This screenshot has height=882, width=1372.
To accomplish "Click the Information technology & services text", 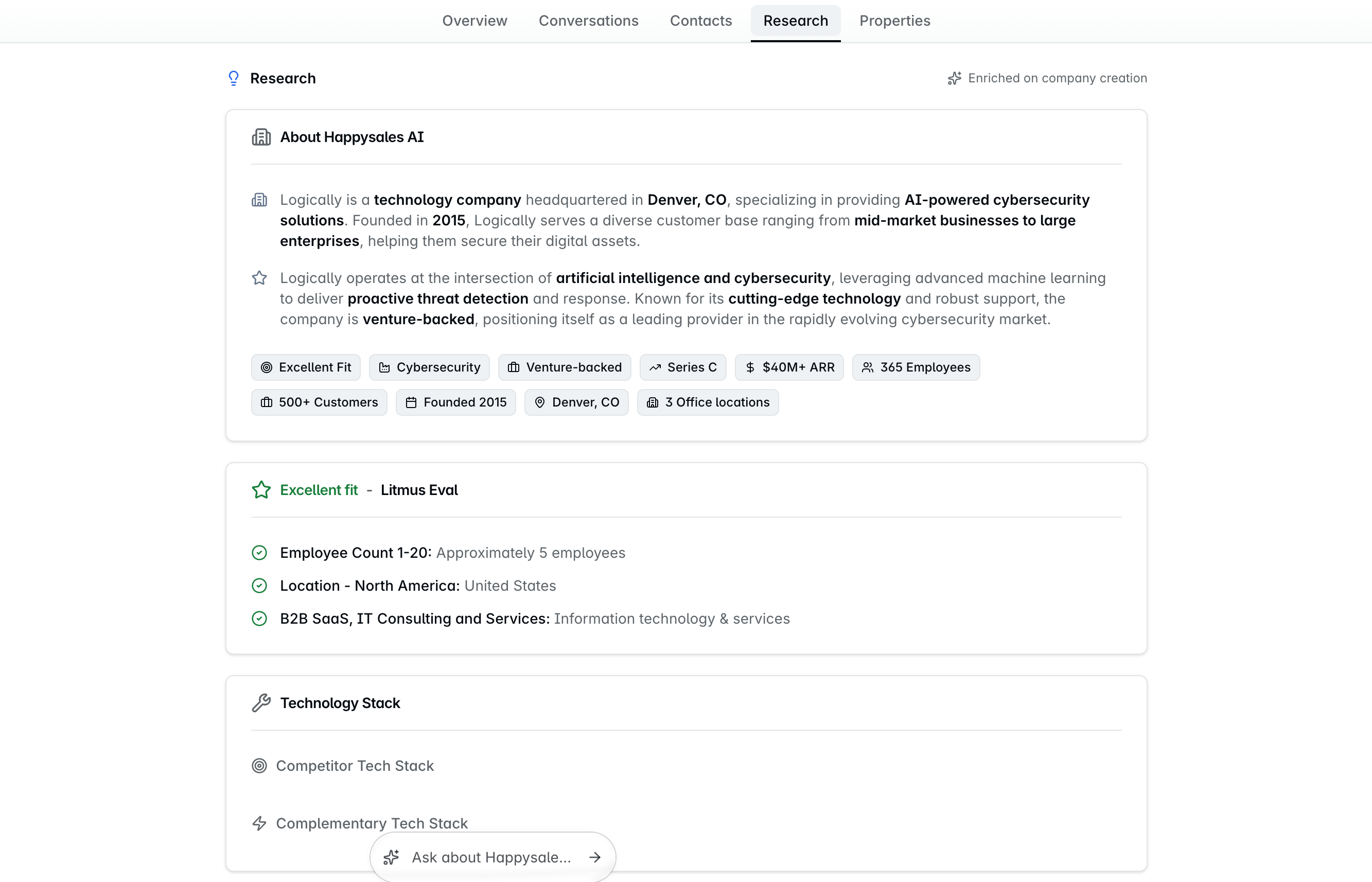I will click(x=672, y=619).
